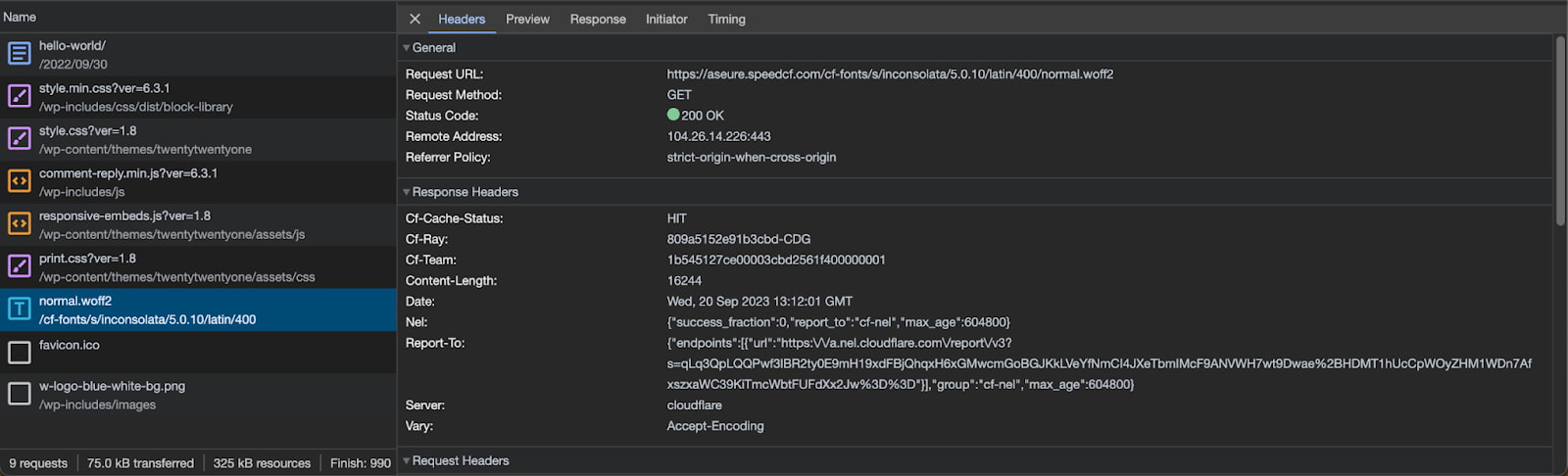The height and width of the screenshot is (476, 1568).
Task: Click strict-origin-when-cross-origin referrer policy value
Action: tap(752, 157)
